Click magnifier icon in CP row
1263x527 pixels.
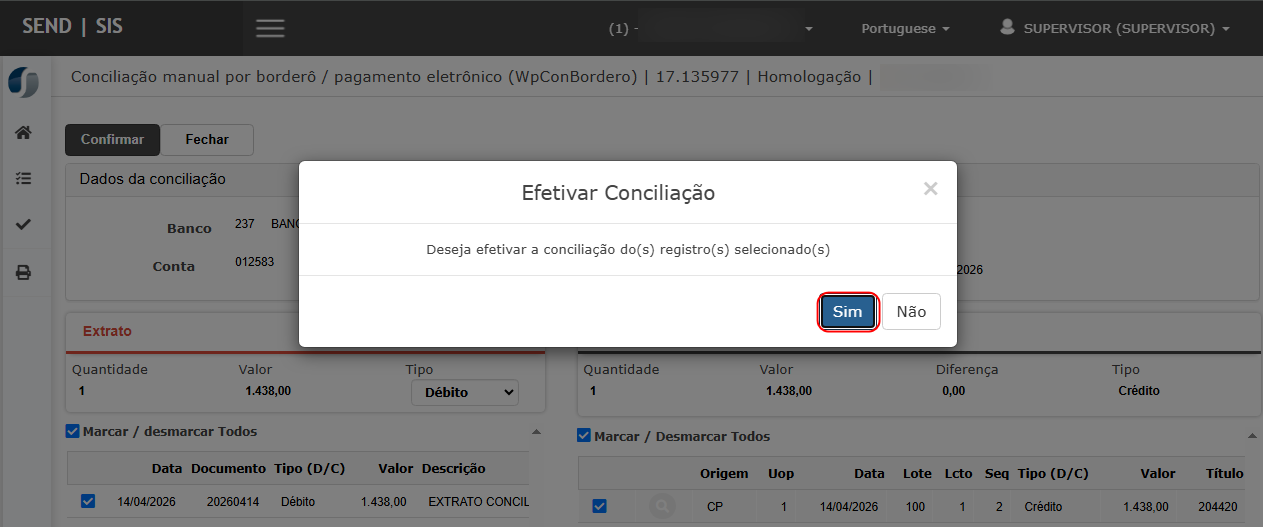pos(661,506)
